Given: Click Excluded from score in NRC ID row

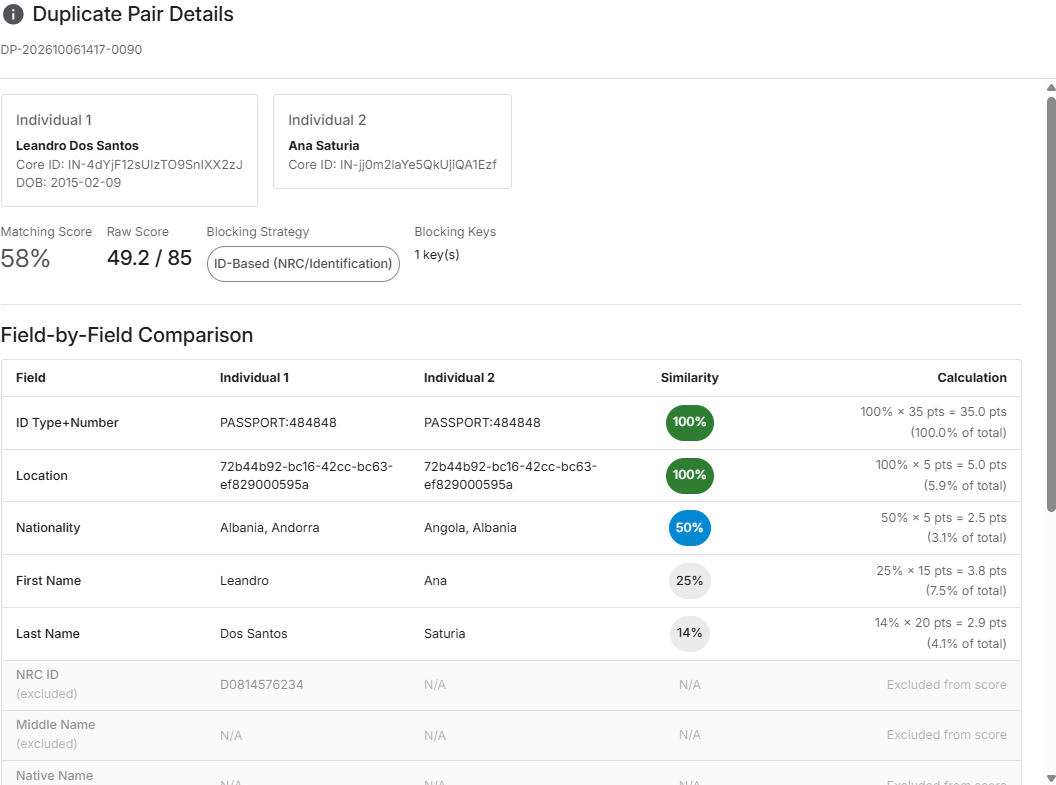Looking at the screenshot, I should 946,685.
